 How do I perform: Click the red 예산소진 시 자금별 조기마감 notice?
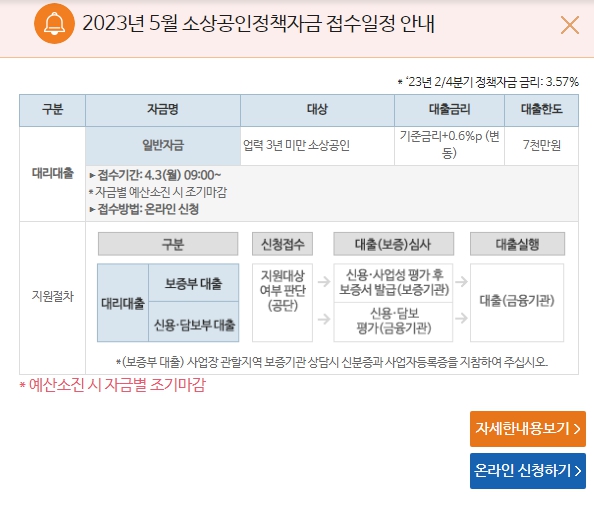[113, 385]
